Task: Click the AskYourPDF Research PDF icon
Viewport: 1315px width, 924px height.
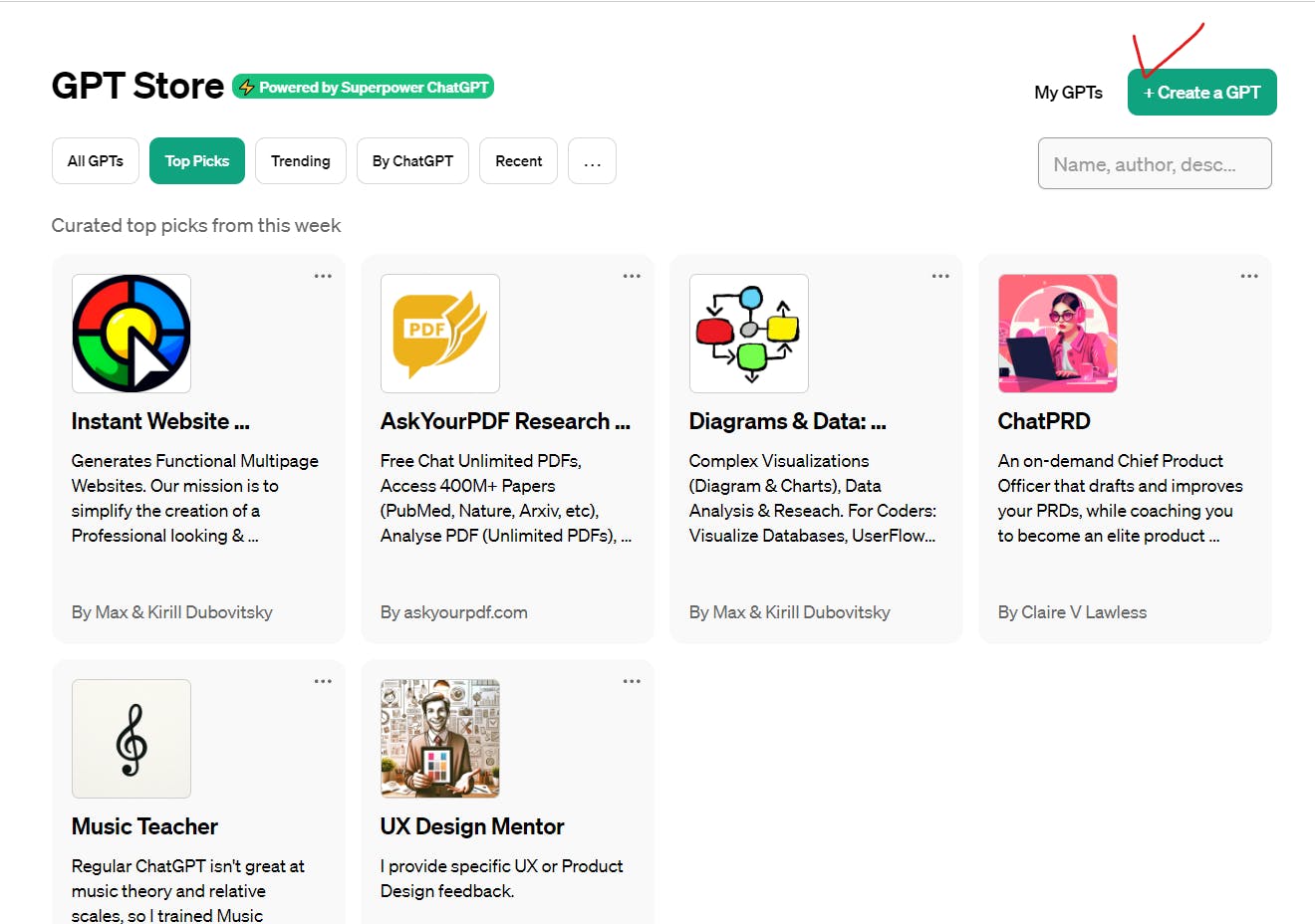Action: tap(440, 334)
